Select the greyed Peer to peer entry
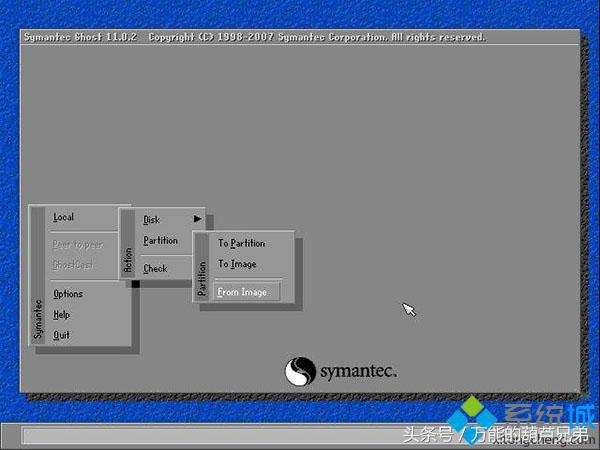600x450 pixels. 78,244
